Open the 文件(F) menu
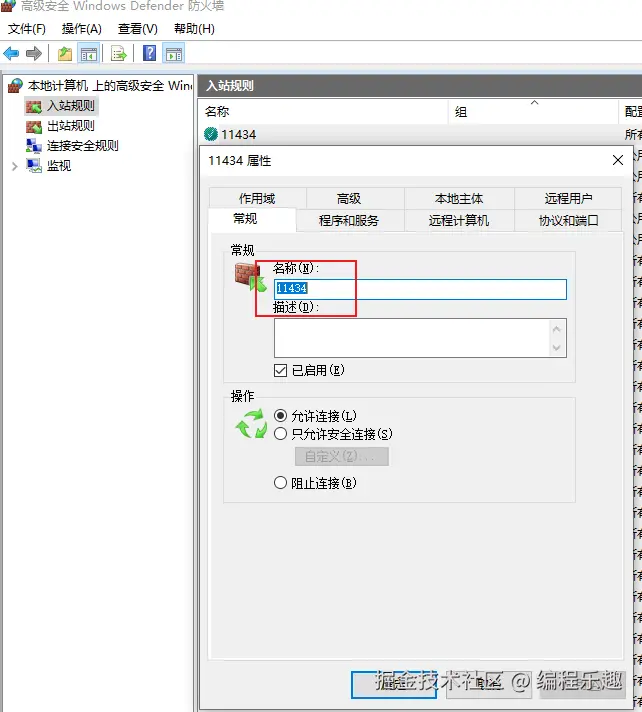Screen dimensions: 642x712 pos(27,29)
